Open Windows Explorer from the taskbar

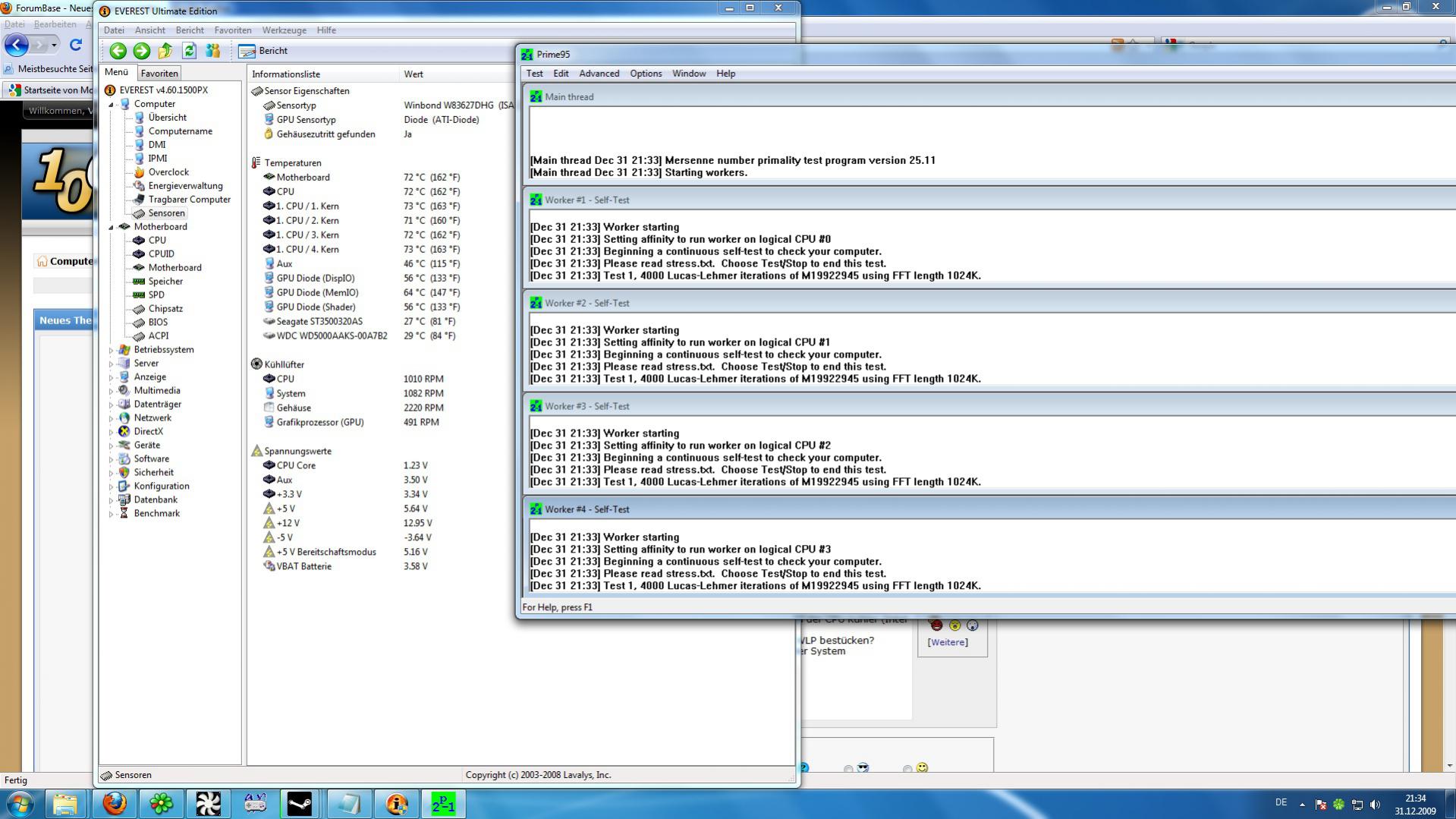click(65, 803)
